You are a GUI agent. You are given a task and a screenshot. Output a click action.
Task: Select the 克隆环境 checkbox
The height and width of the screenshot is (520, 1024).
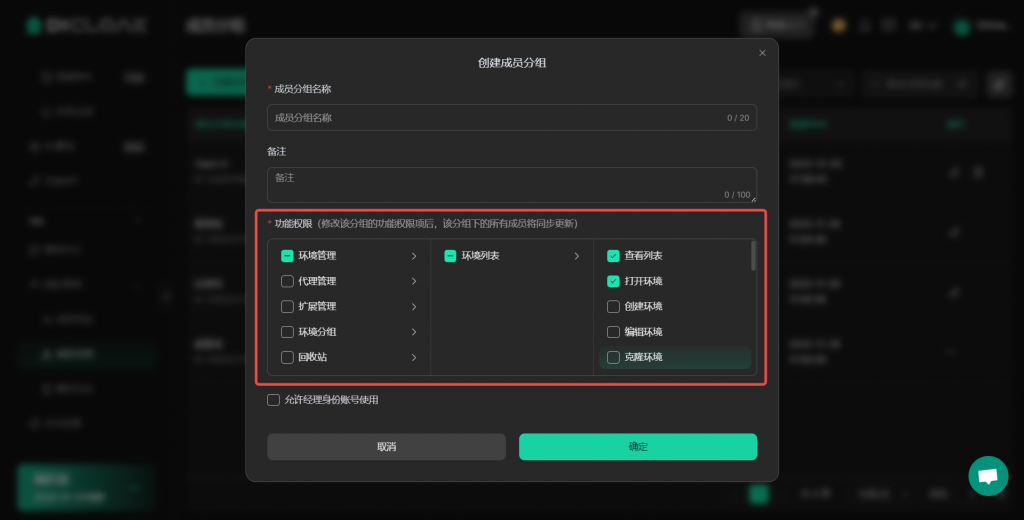tap(613, 357)
